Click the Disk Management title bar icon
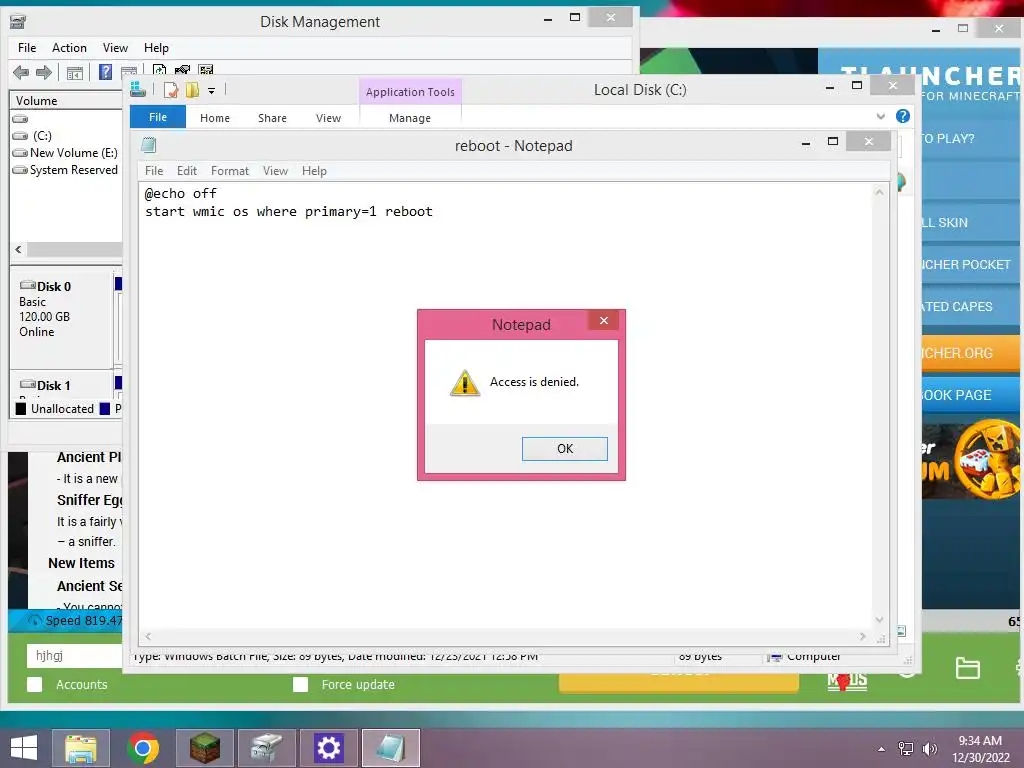Image resolution: width=1024 pixels, height=768 pixels. pyautogui.click(x=18, y=22)
